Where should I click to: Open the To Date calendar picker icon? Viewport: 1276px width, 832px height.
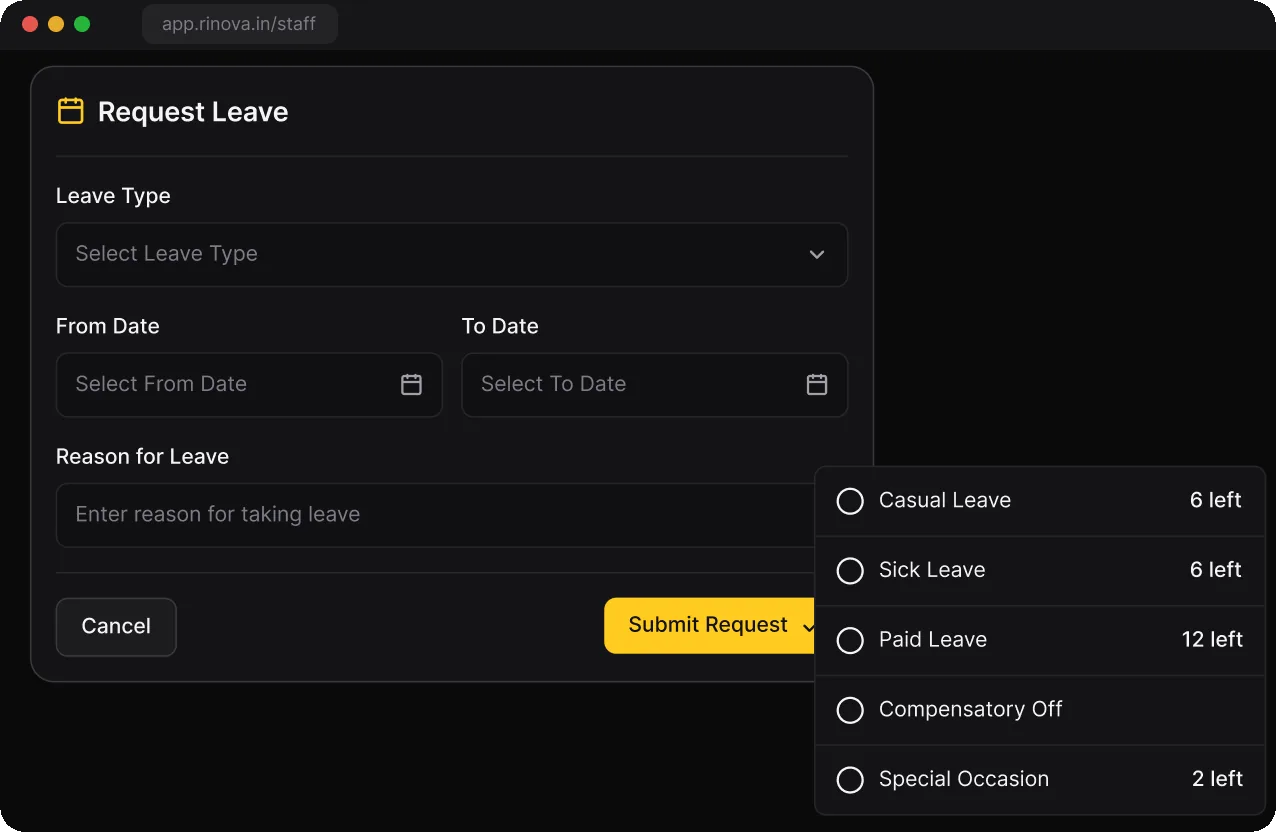point(817,384)
